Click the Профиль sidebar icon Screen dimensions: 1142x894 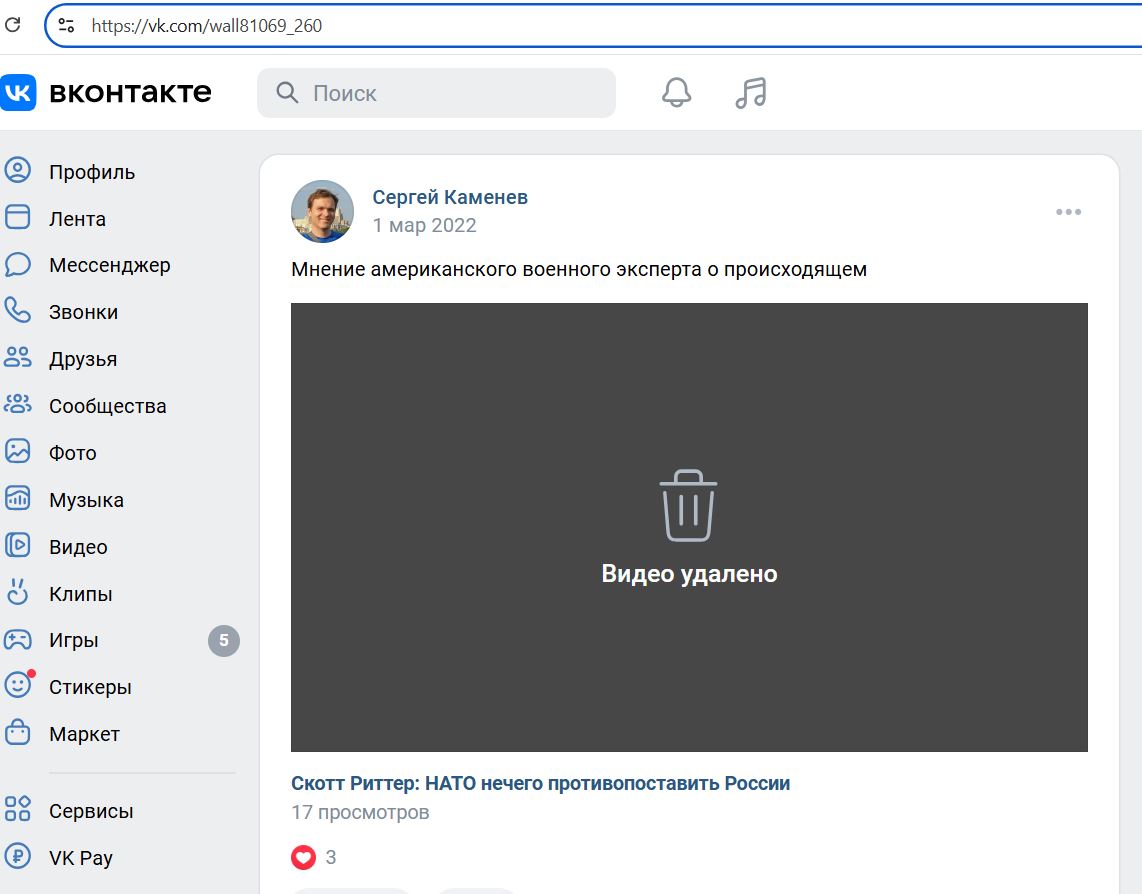(x=17, y=170)
